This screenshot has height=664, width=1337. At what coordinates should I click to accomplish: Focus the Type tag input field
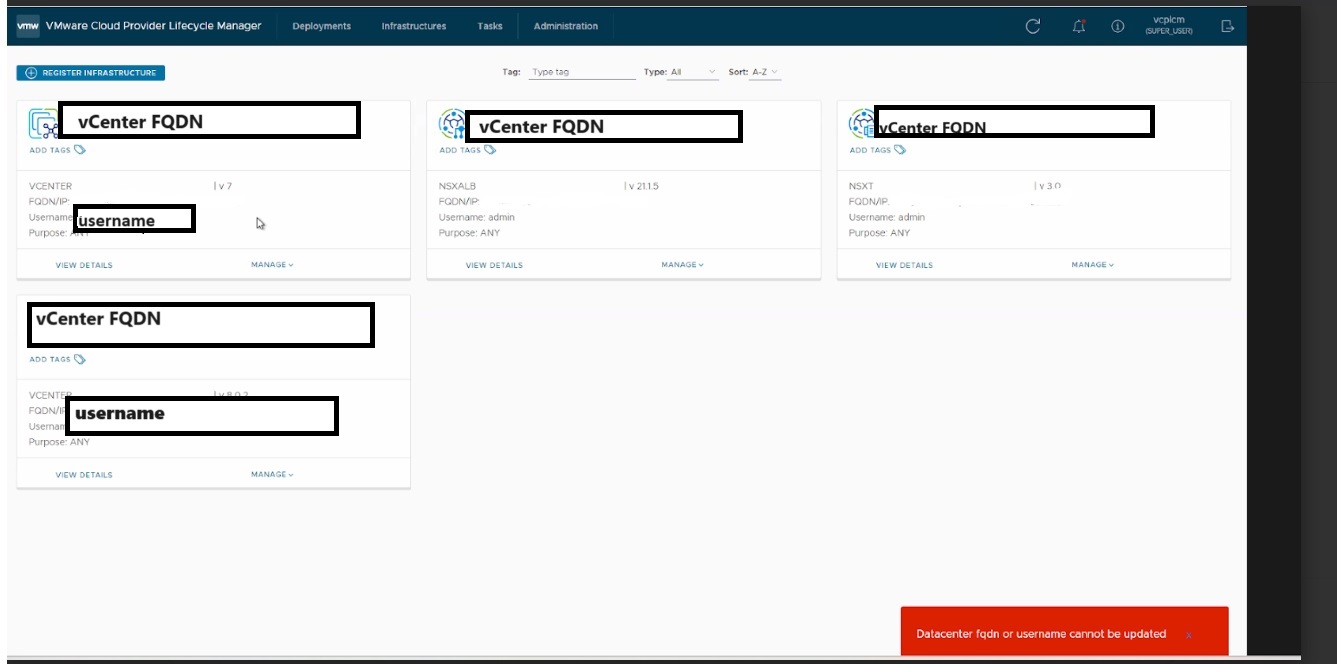pos(582,72)
